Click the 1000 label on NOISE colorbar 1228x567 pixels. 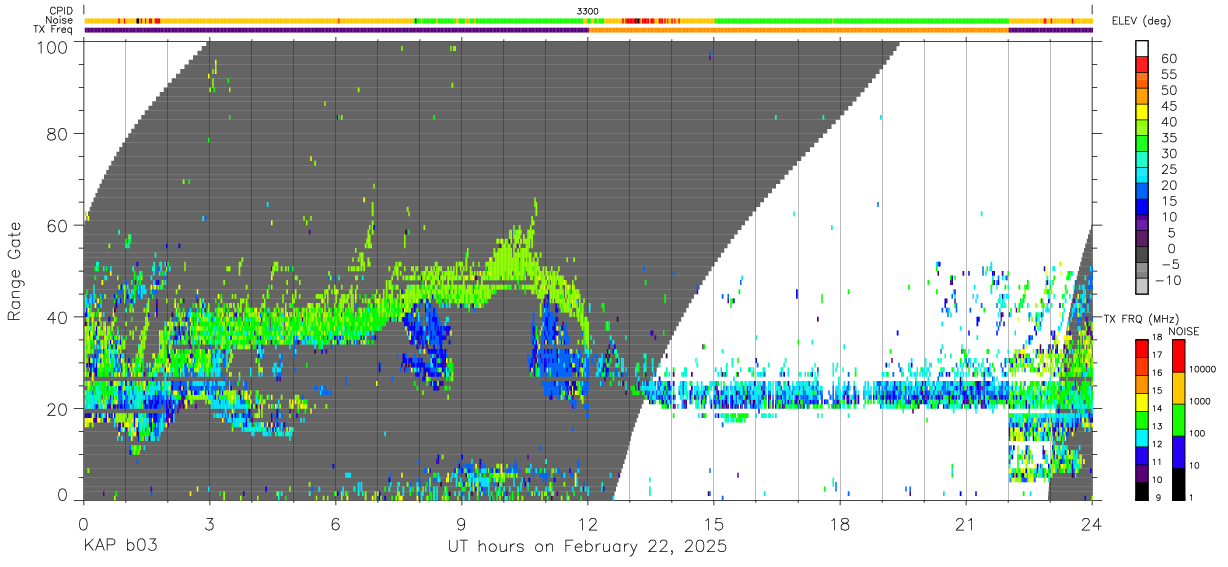click(1200, 401)
